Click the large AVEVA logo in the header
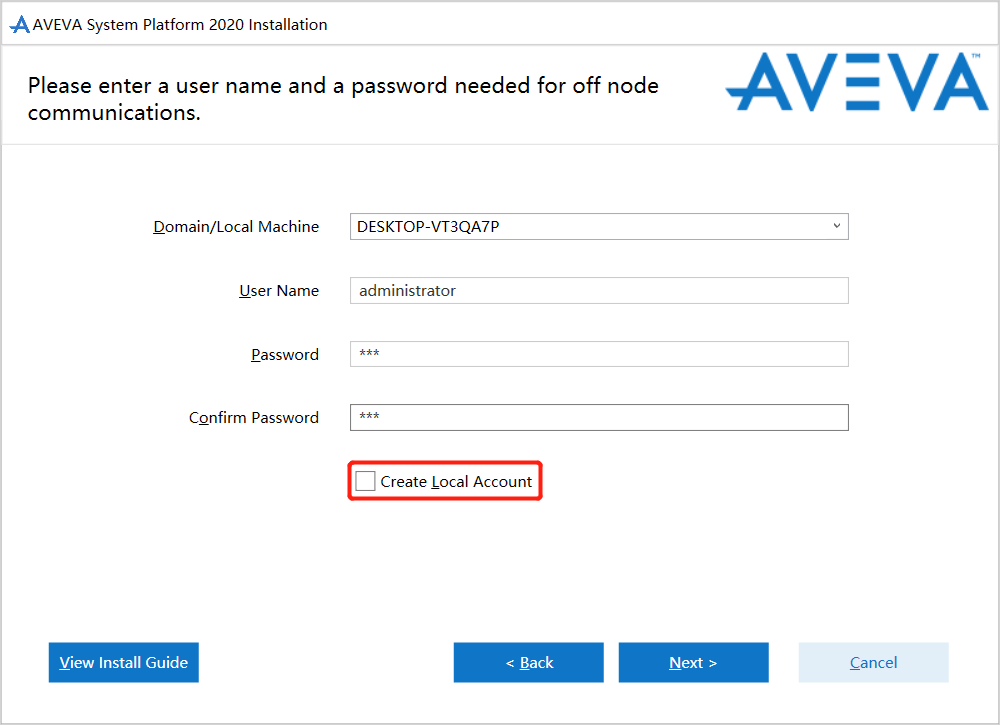Viewport: 1000px width, 725px height. (856, 82)
